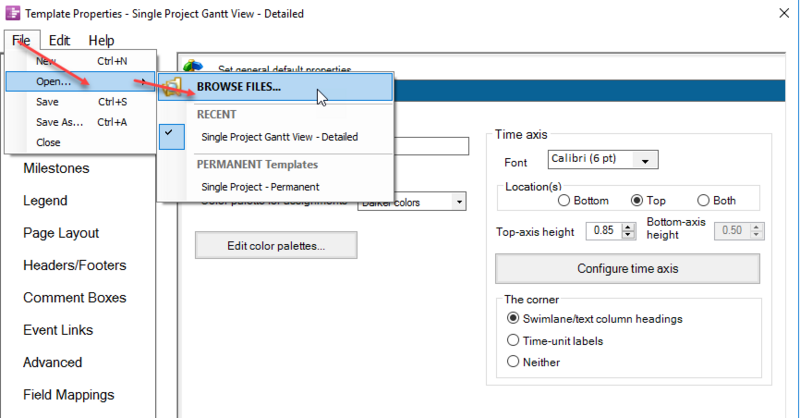
Task: Open the Edit menu
Action: pyautogui.click(x=59, y=40)
